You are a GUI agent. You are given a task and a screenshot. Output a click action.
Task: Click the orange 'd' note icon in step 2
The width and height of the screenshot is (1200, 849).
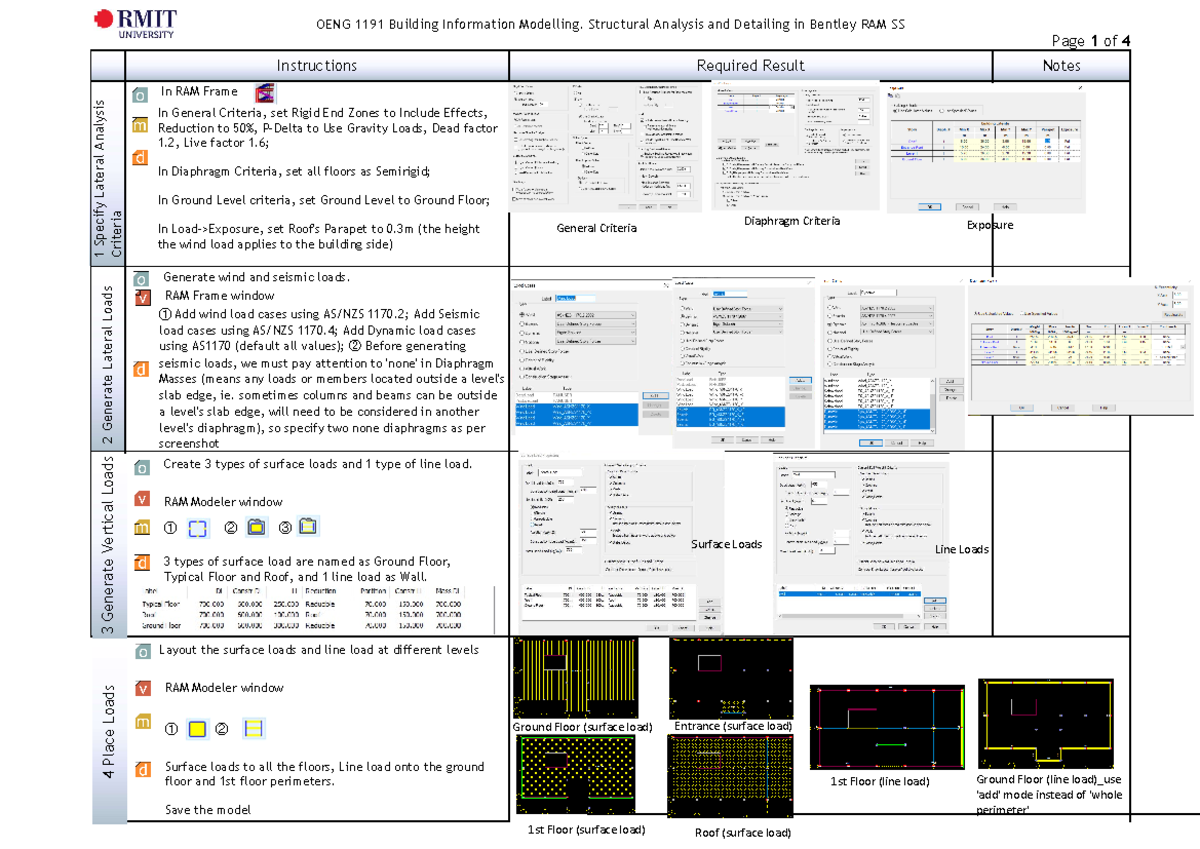pyautogui.click(x=141, y=370)
